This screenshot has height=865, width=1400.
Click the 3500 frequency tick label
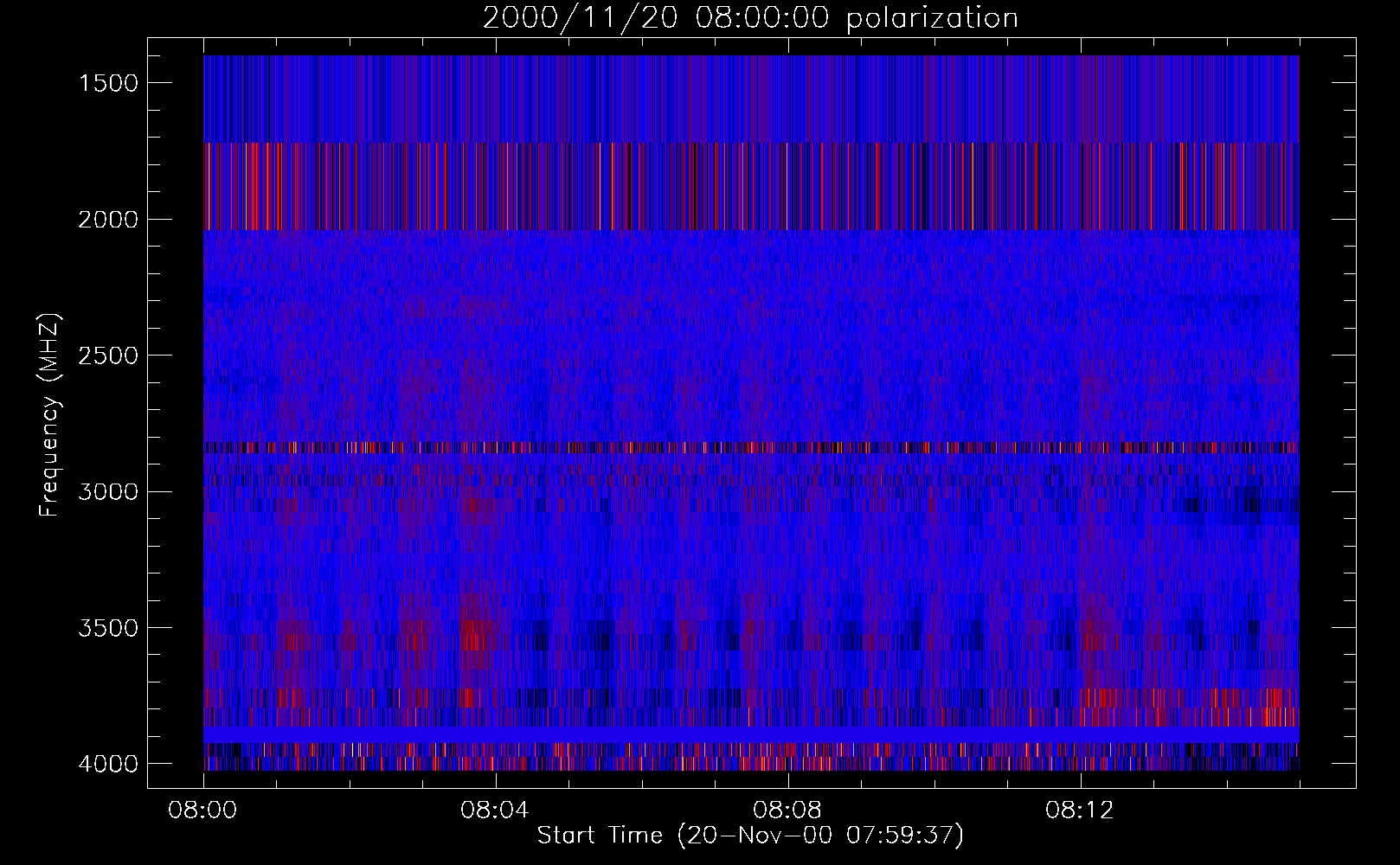(x=108, y=628)
